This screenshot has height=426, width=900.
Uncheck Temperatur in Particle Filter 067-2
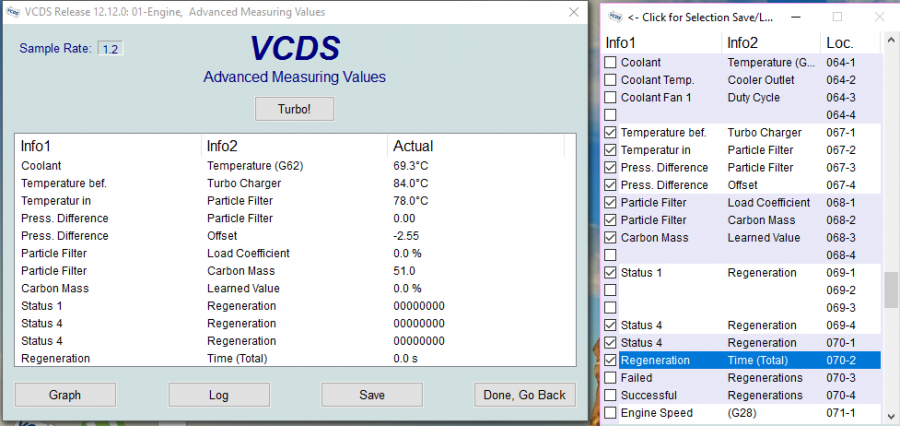[x=611, y=150]
